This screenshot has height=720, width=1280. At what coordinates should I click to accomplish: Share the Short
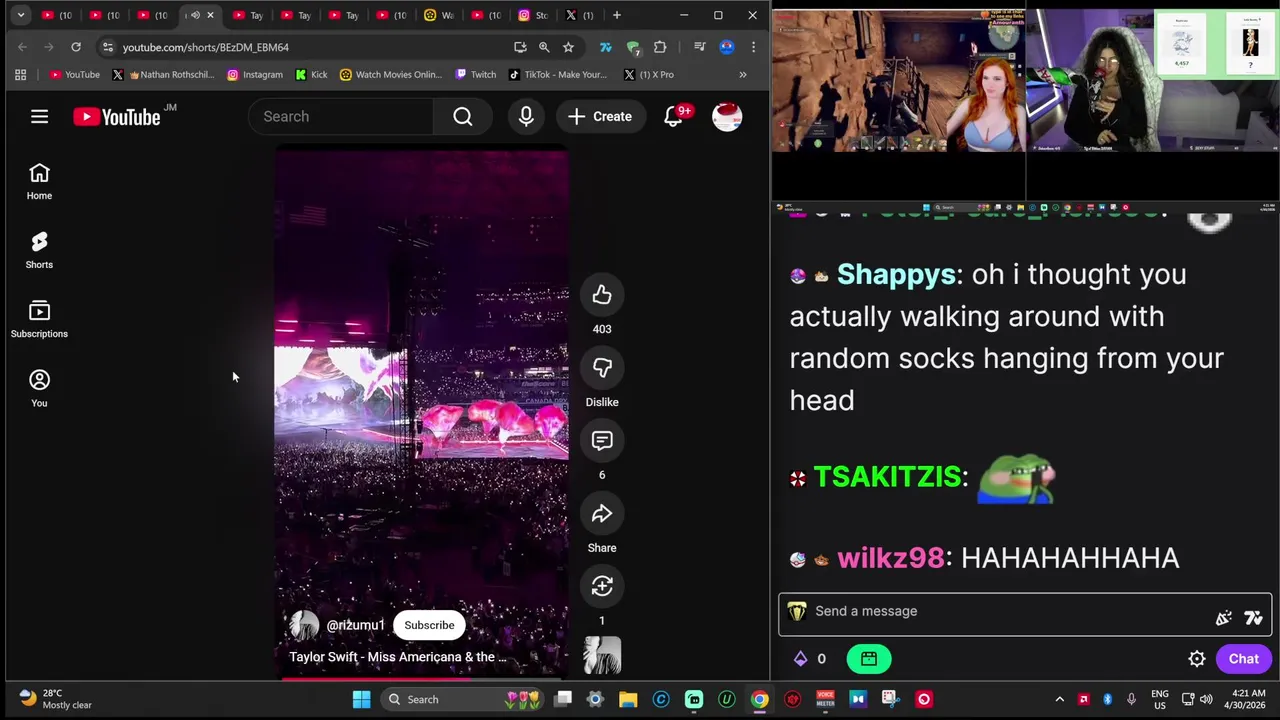[602, 514]
